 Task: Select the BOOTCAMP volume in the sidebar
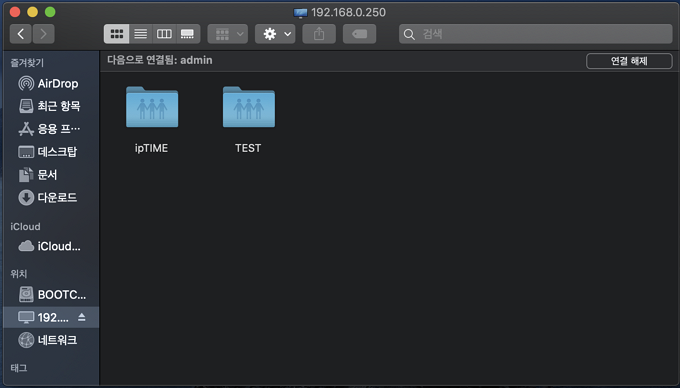51,295
